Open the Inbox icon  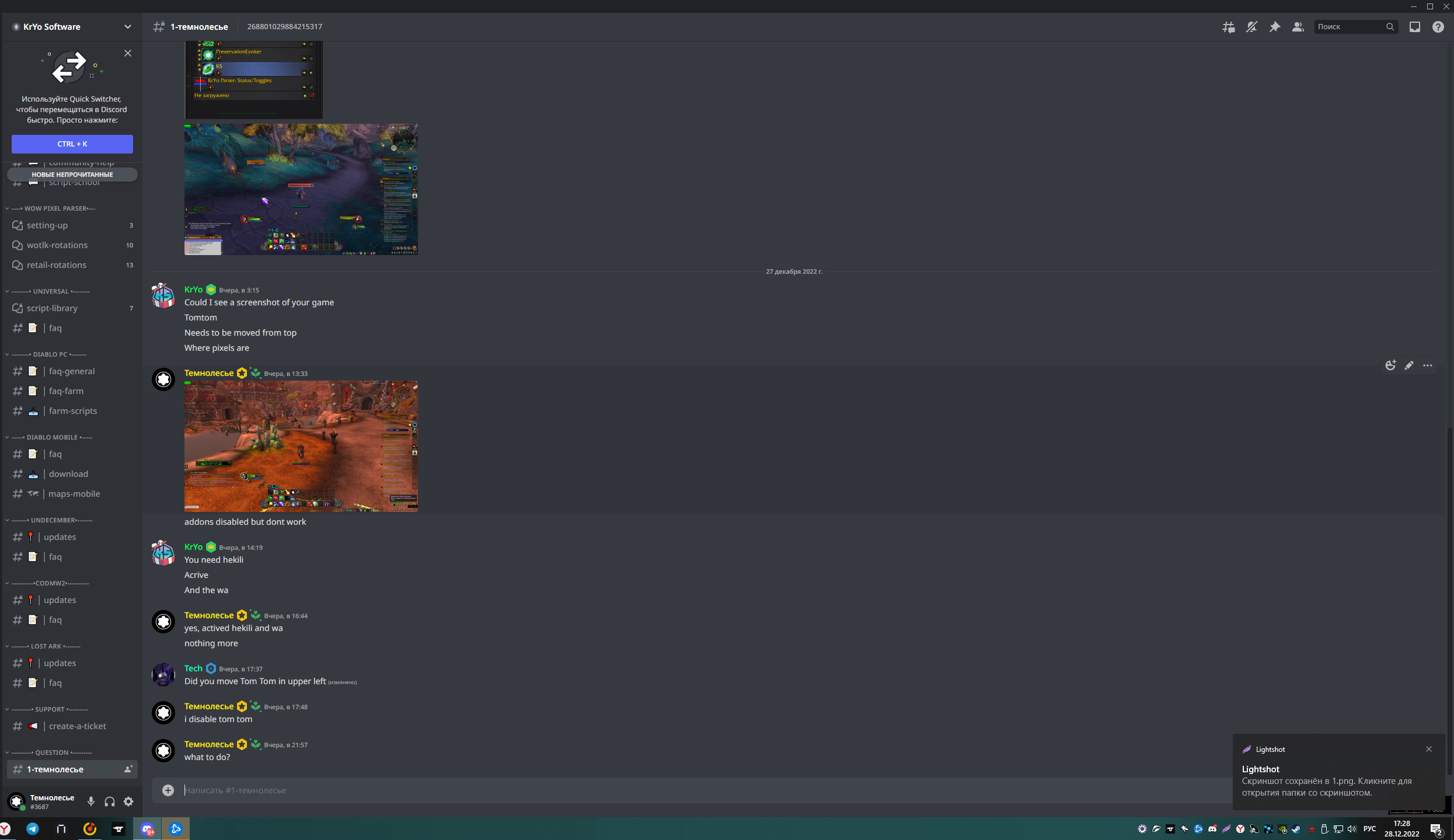(1415, 27)
